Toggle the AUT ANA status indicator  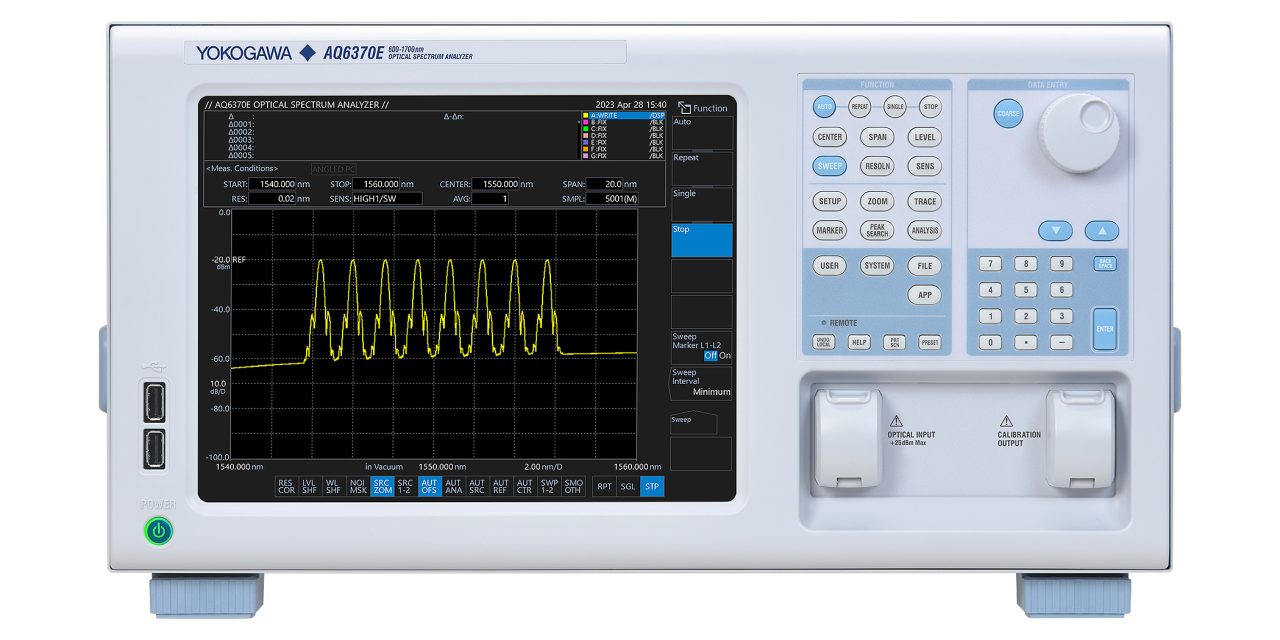point(454,487)
